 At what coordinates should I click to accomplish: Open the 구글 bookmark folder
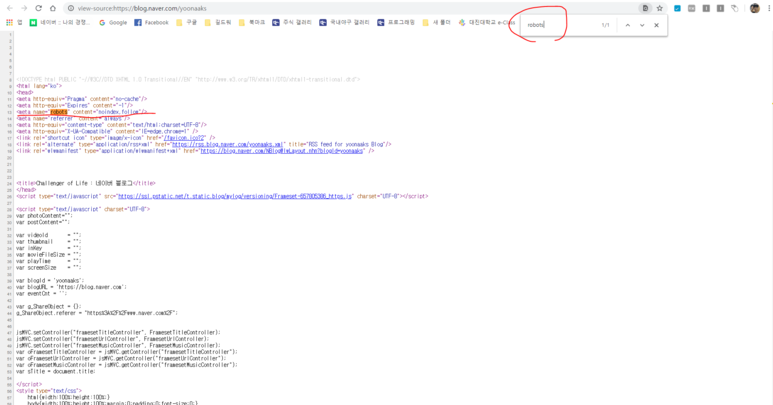coord(186,22)
